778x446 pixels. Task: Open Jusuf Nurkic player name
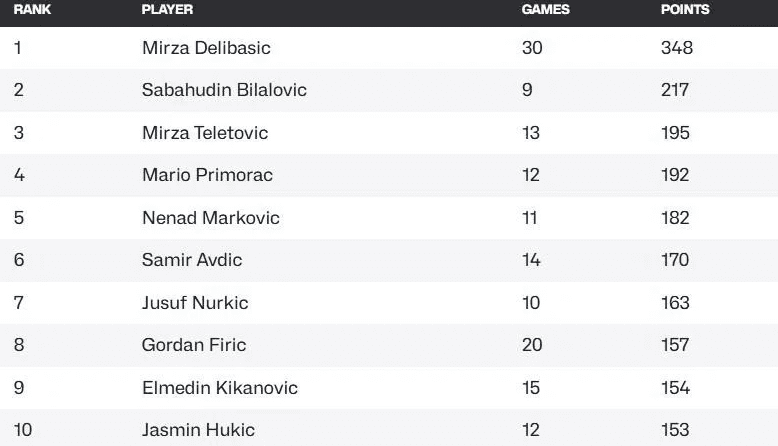pos(195,303)
